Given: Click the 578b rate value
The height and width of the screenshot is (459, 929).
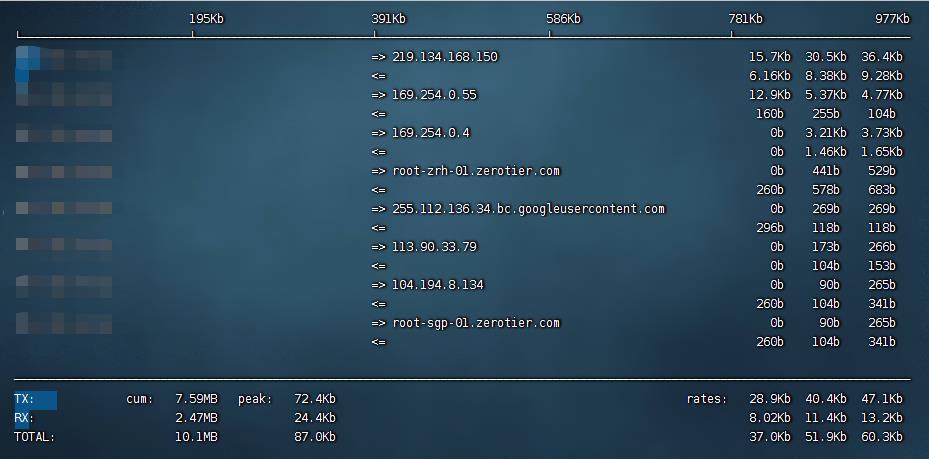Looking at the screenshot, I should tap(826, 190).
